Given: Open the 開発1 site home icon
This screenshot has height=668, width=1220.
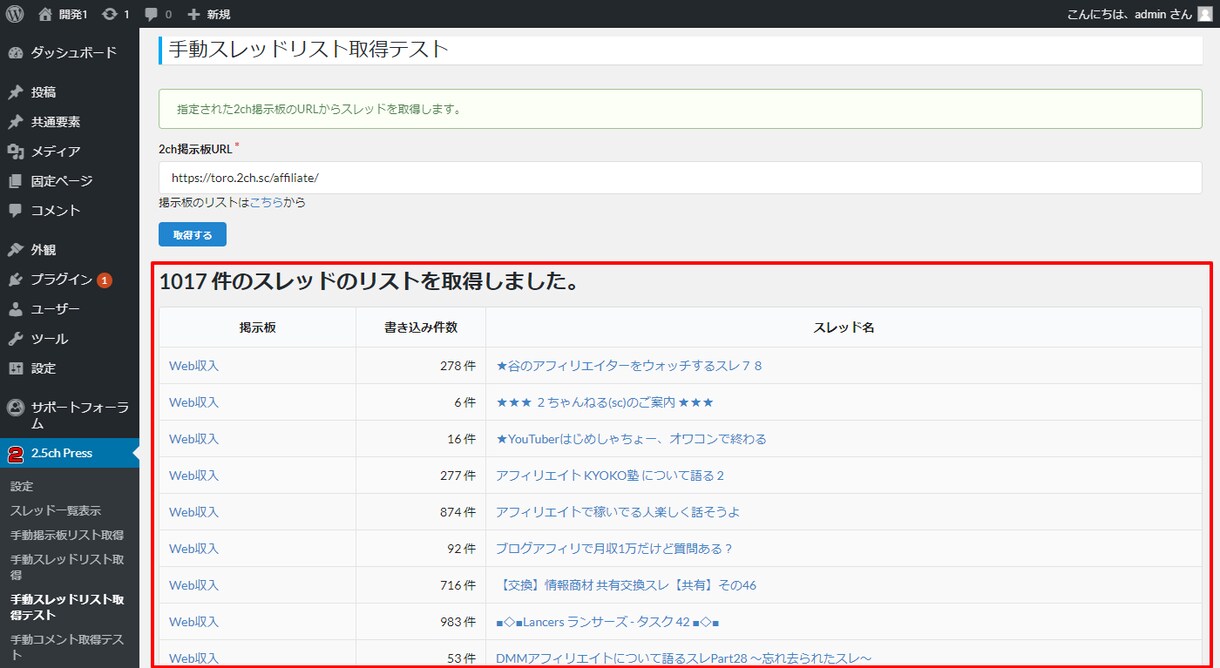Looking at the screenshot, I should (45, 14).
